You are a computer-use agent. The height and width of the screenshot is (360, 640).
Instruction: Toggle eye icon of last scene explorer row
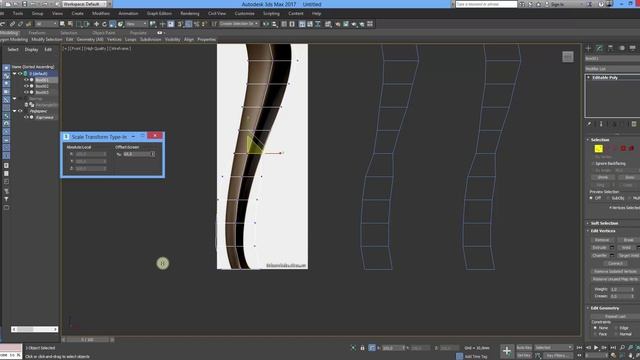pyautogui.click(x=26, y=117)
